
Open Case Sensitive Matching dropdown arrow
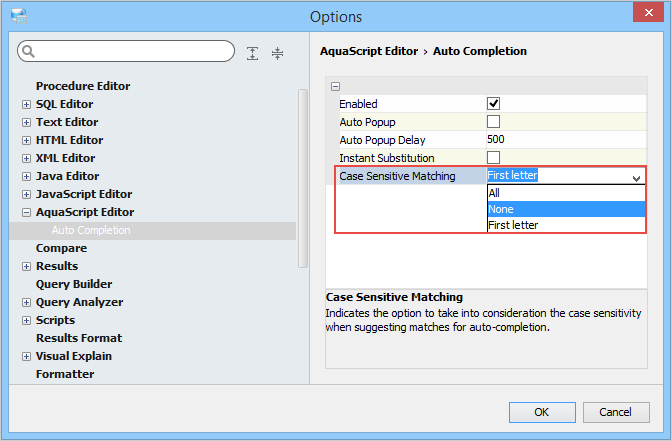[636, 177]
